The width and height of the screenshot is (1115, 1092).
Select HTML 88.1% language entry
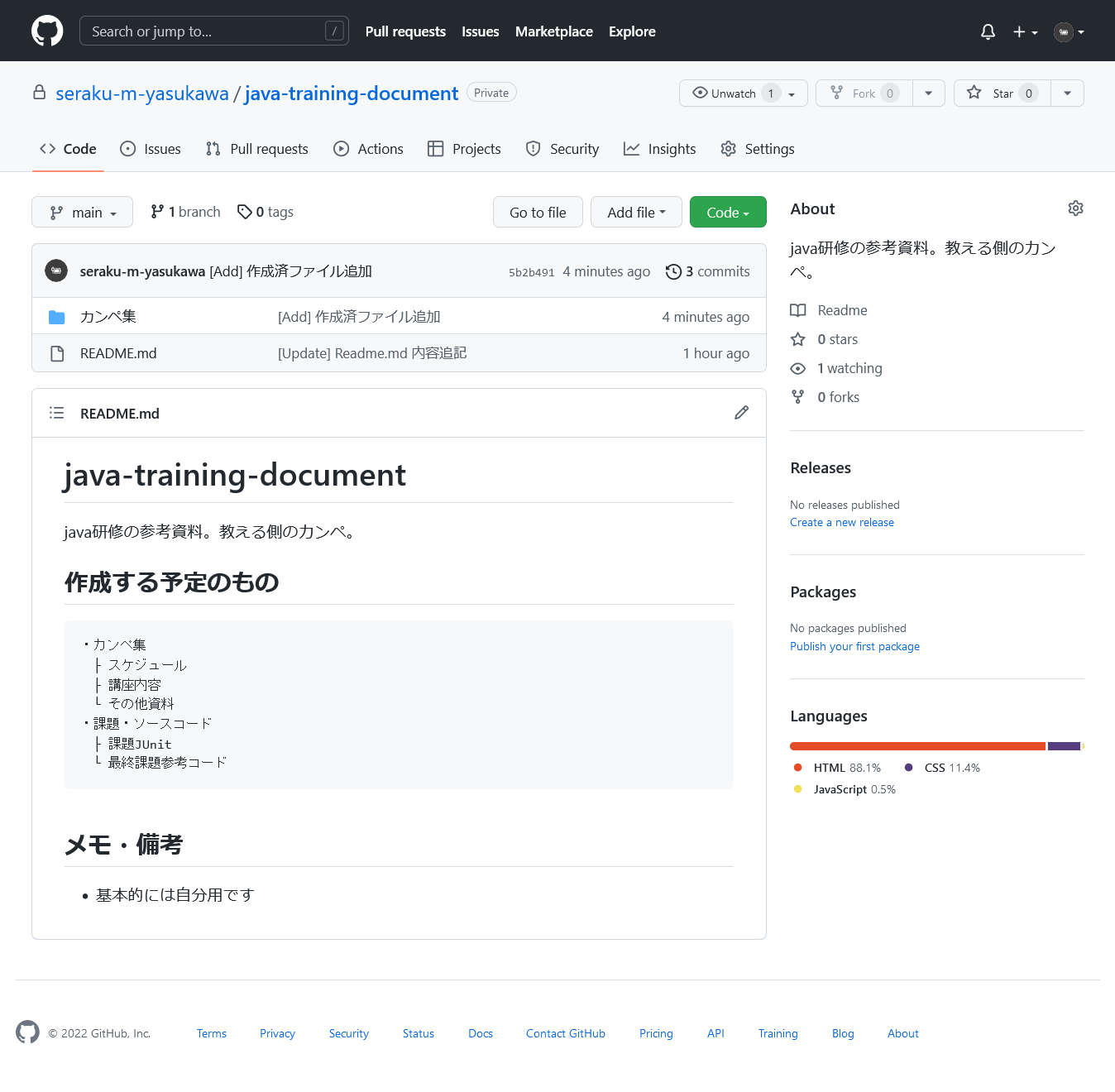[838, 768]
